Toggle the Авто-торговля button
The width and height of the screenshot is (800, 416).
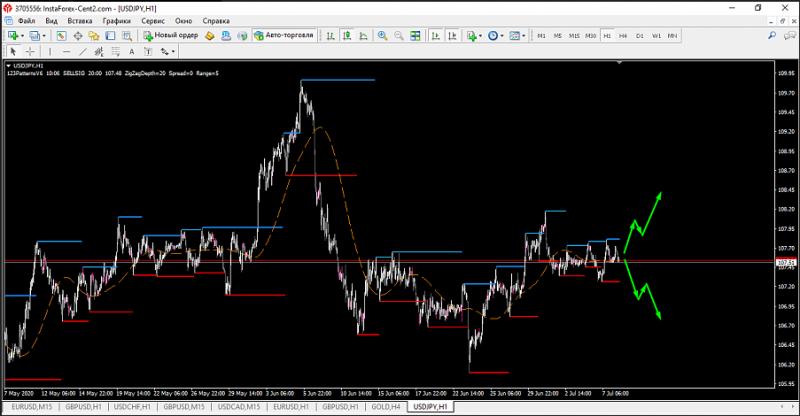284,35
